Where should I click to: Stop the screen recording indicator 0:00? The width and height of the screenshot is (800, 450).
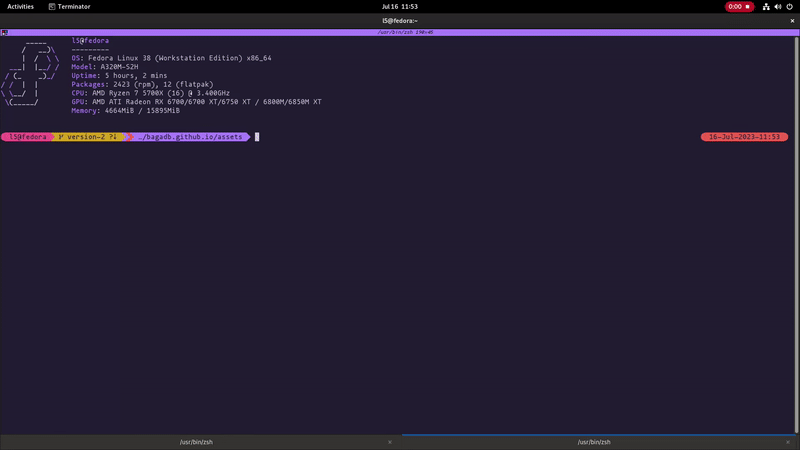739,7
